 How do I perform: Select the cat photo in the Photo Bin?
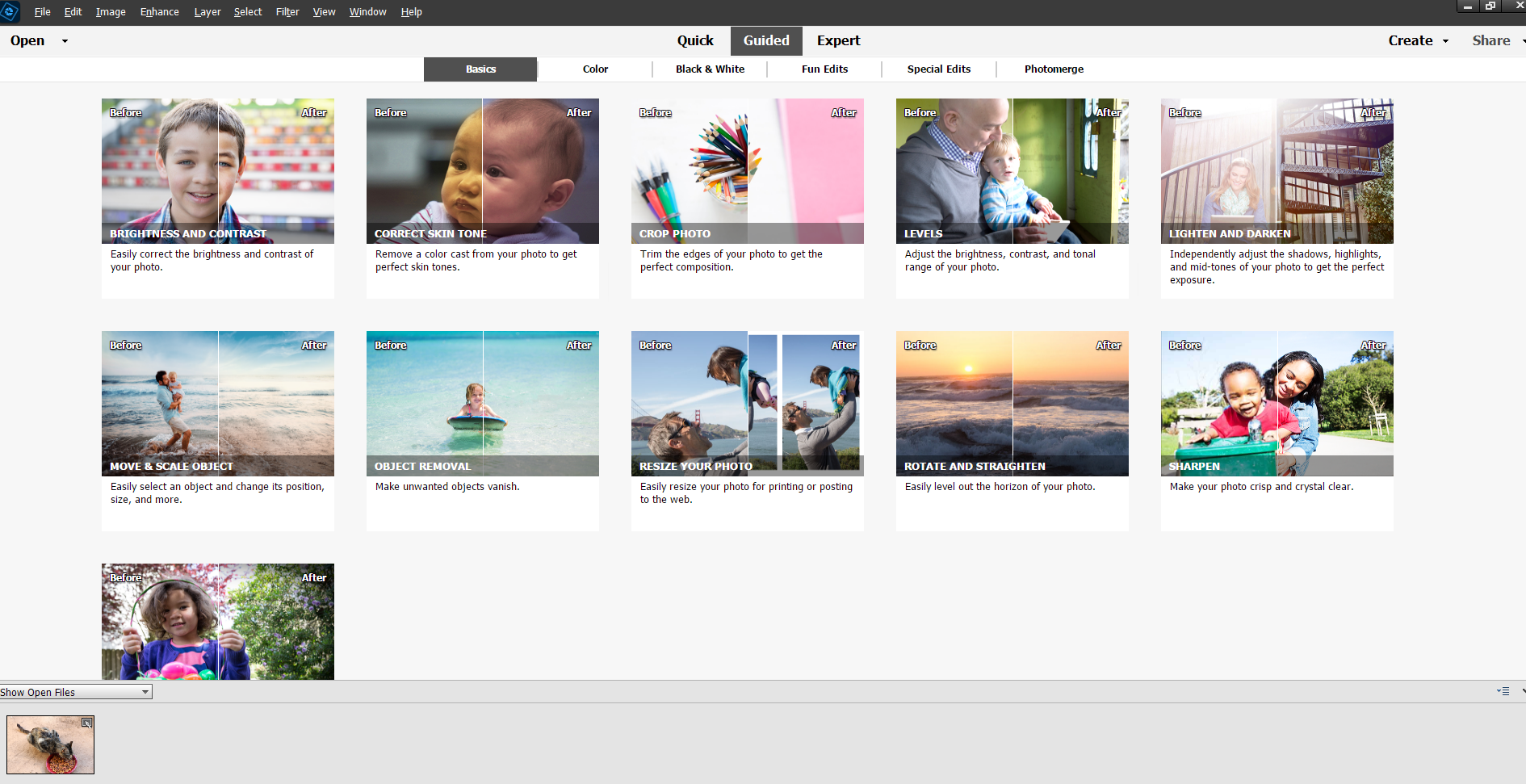50,744
